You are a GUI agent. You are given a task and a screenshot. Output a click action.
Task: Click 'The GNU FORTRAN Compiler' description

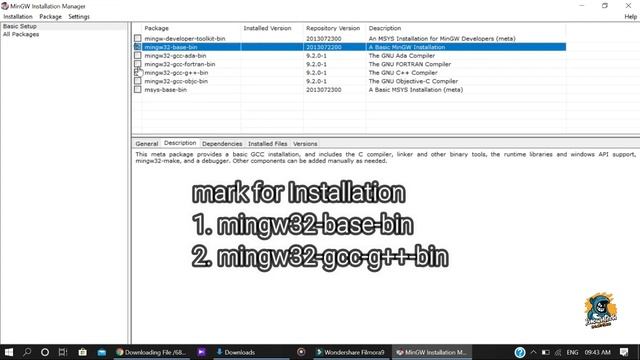pos(410,64)
